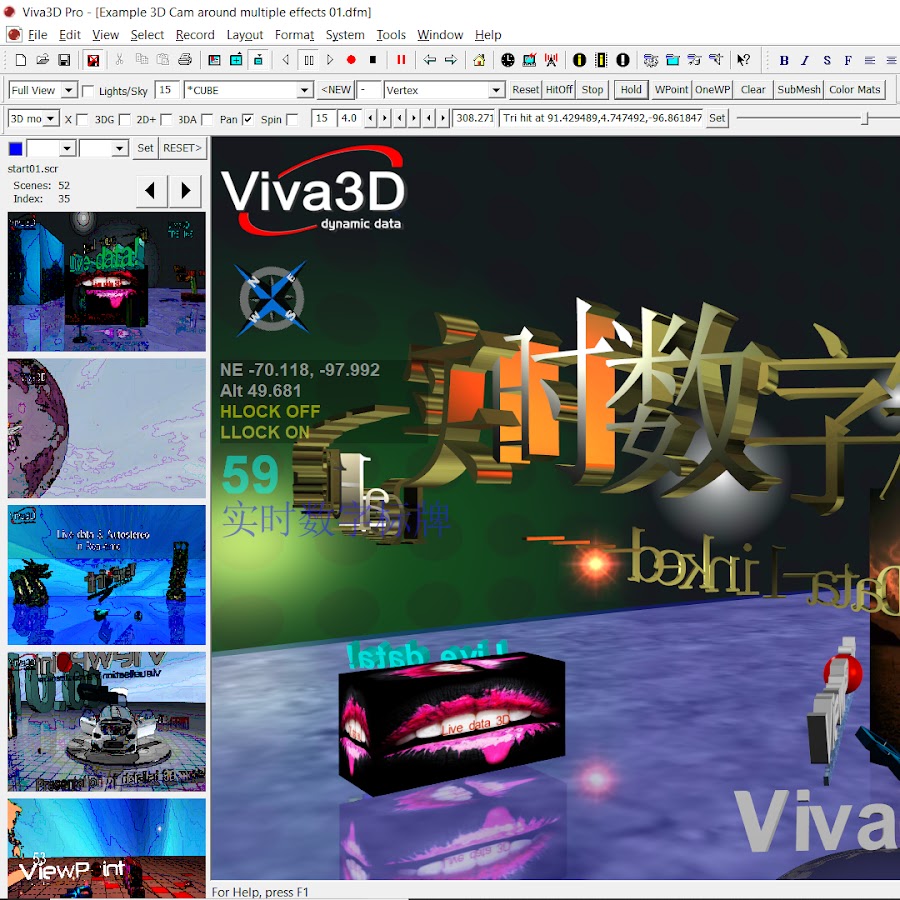Viewport: 900px width, 900px height.
Task: Click the Hold button
Action: tap(631, 90)
